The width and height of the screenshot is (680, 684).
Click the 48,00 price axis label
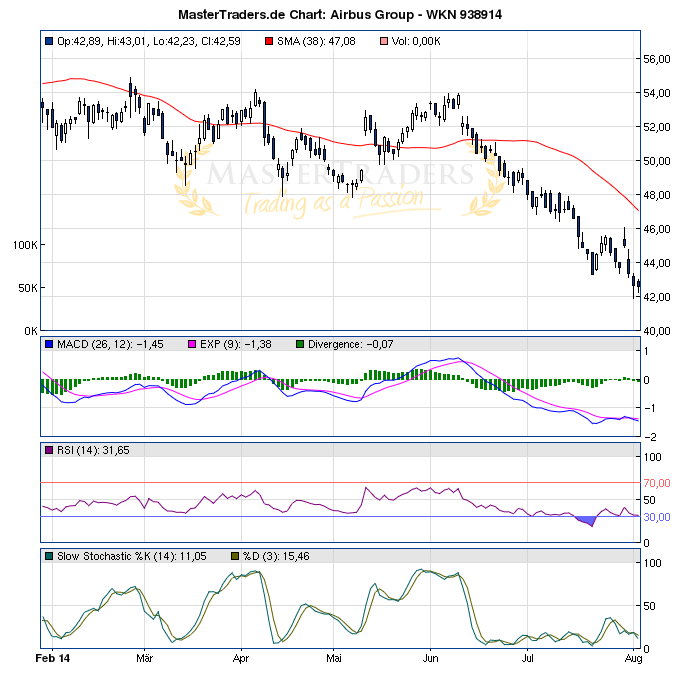click(657, 195)
